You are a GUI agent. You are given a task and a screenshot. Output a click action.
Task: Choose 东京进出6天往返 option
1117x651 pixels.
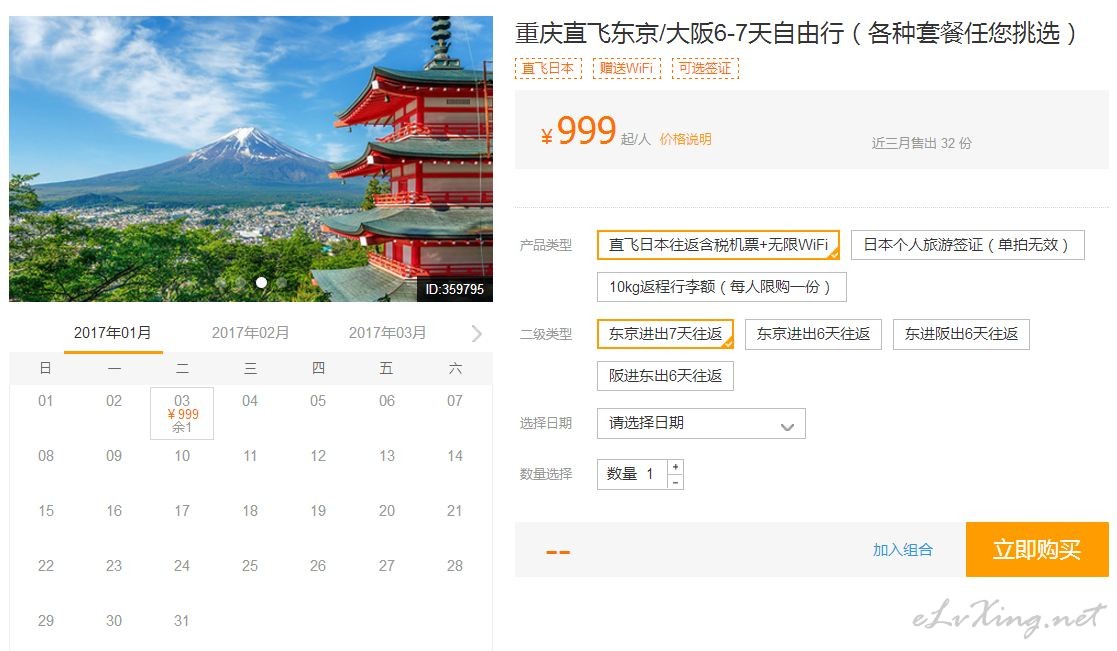click(x=813, y=334)
